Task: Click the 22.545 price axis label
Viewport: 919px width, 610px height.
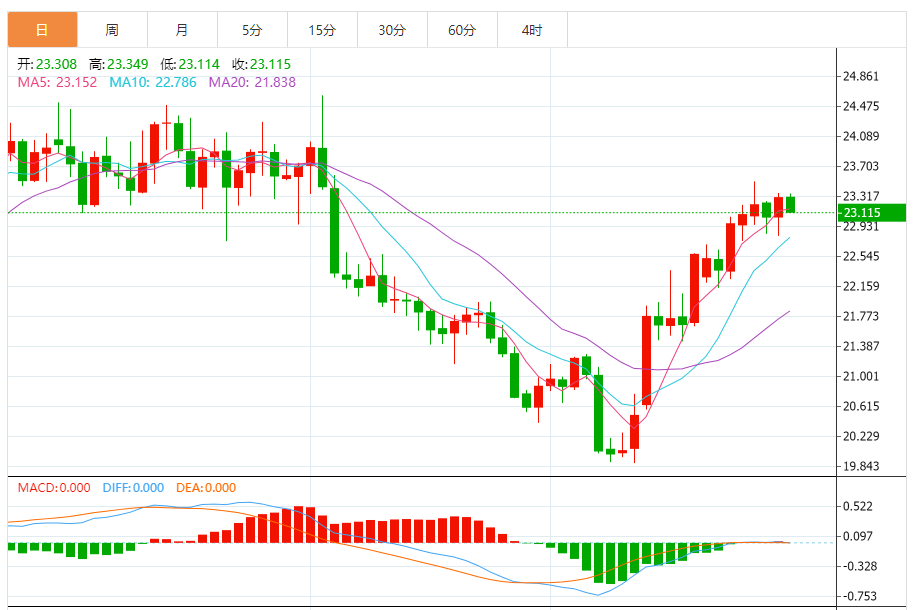Action: pos(861,256)
